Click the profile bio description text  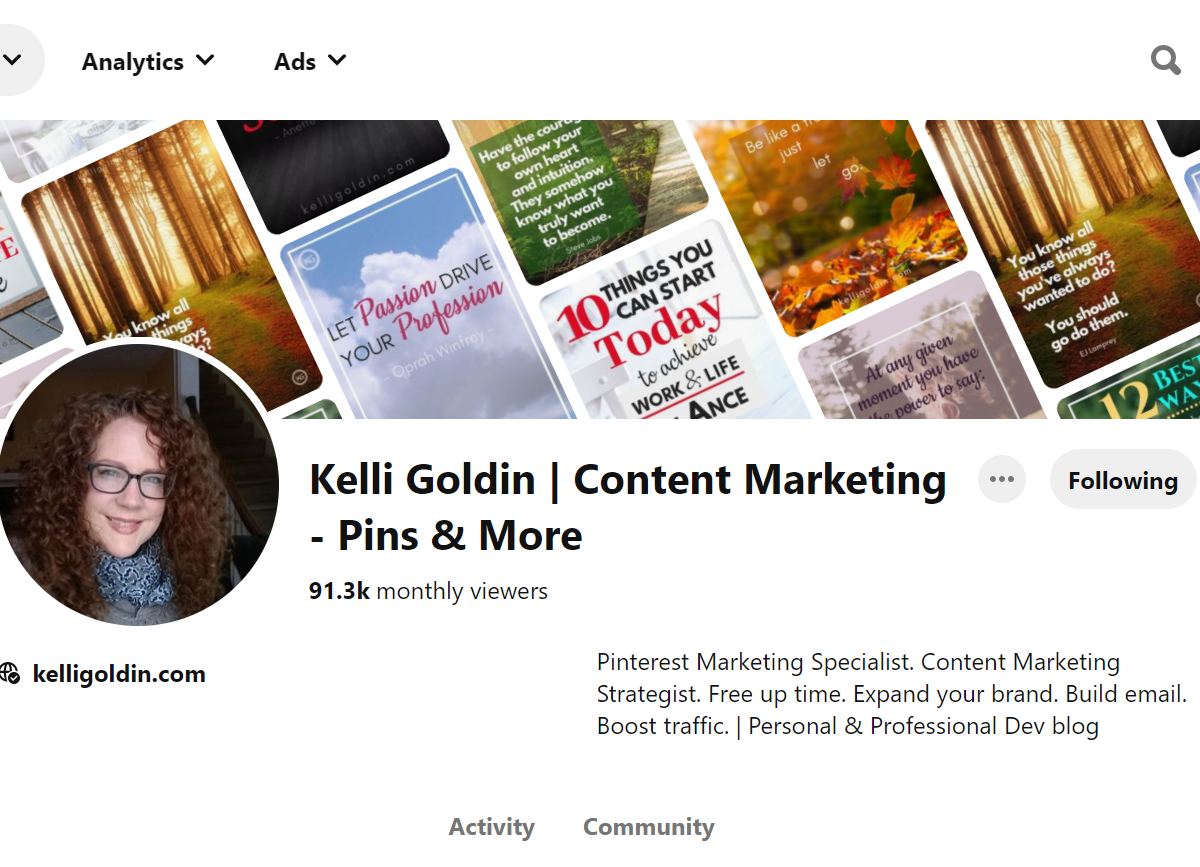tap(891, 694)
